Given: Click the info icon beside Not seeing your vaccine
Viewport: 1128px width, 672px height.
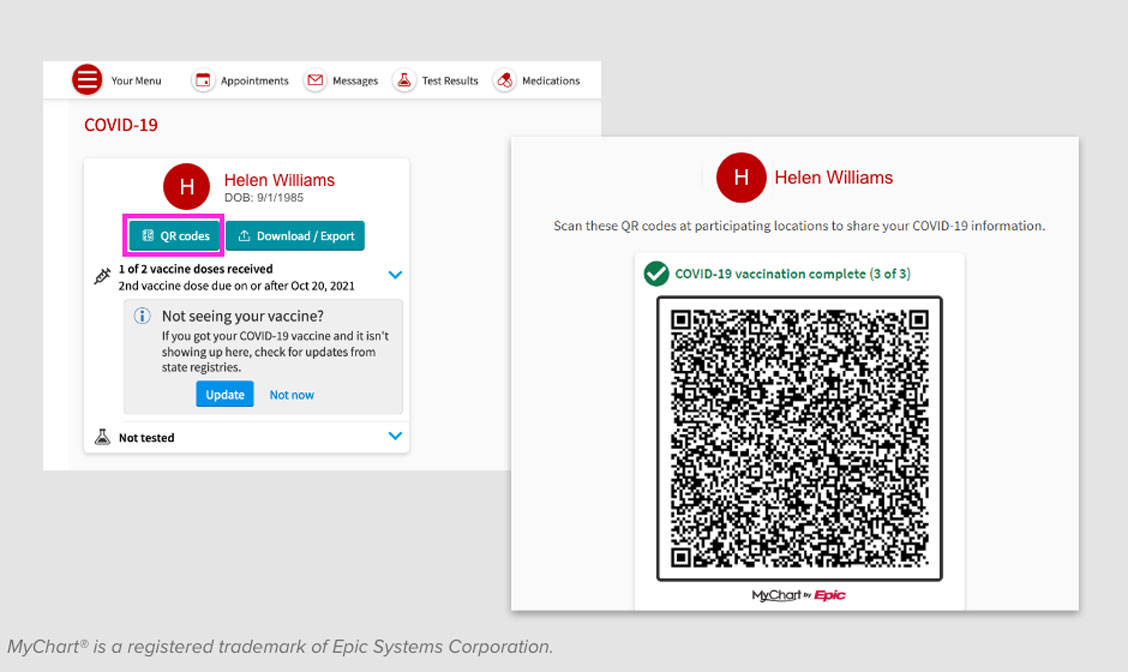Looking at the screenshot, I should (x=142, y=316).
